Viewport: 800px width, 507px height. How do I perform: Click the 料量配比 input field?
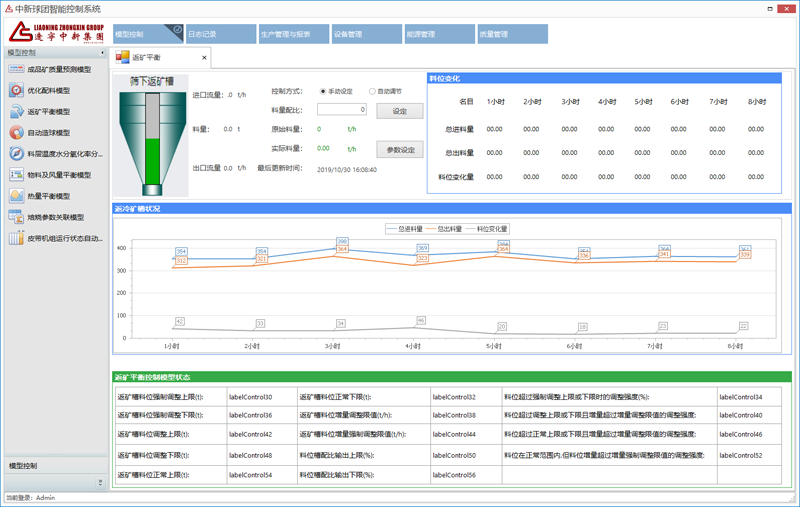pyautogui.click(x=341, y=110)
